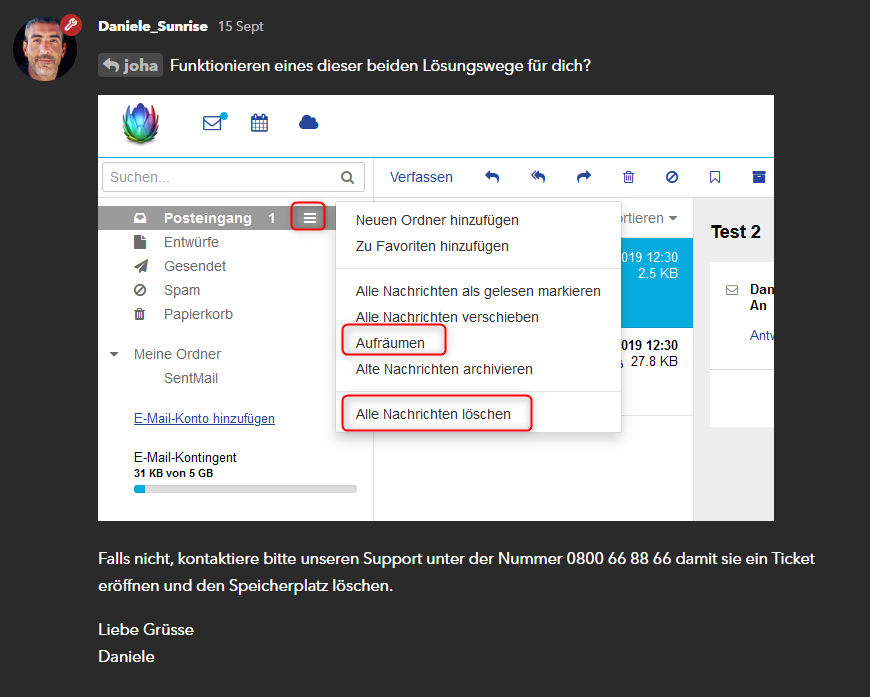Image resolution: width=870 pixels, height=697 pixels.
Task: Click the Verfassen button
Action: [x=421, y=177]
